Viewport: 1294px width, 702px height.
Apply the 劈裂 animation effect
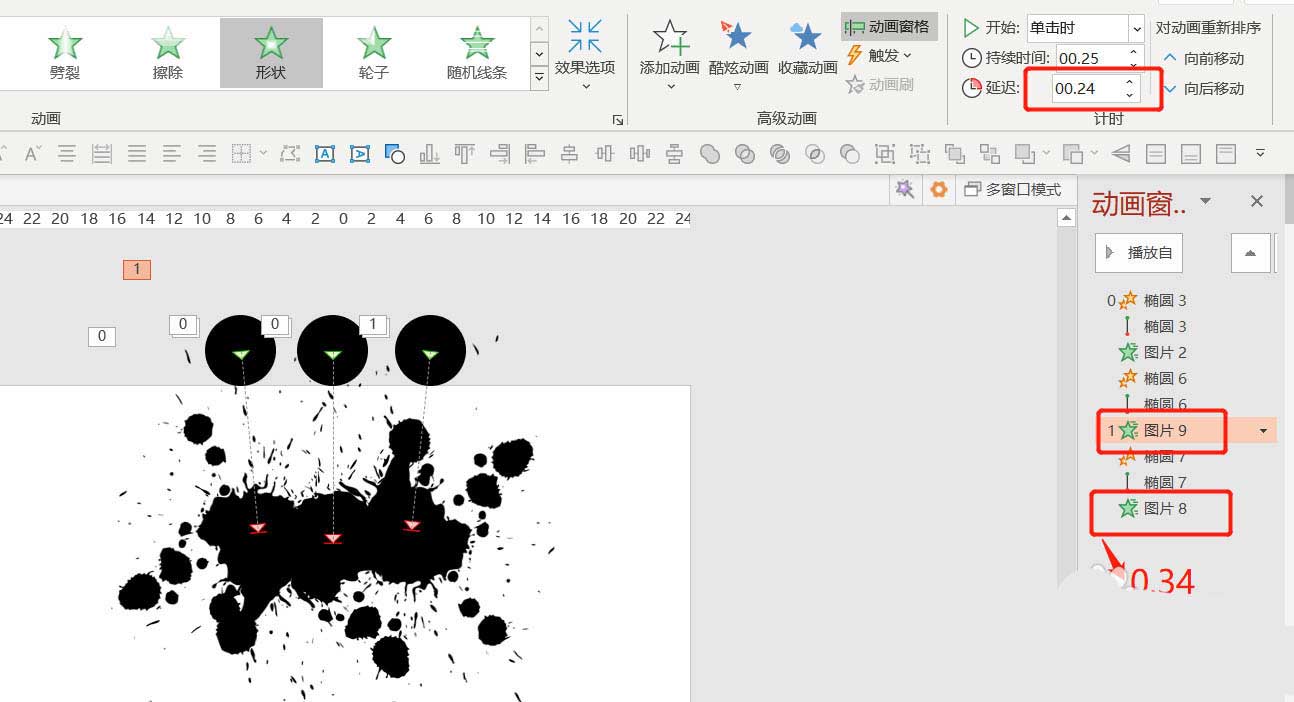[65, 52]
